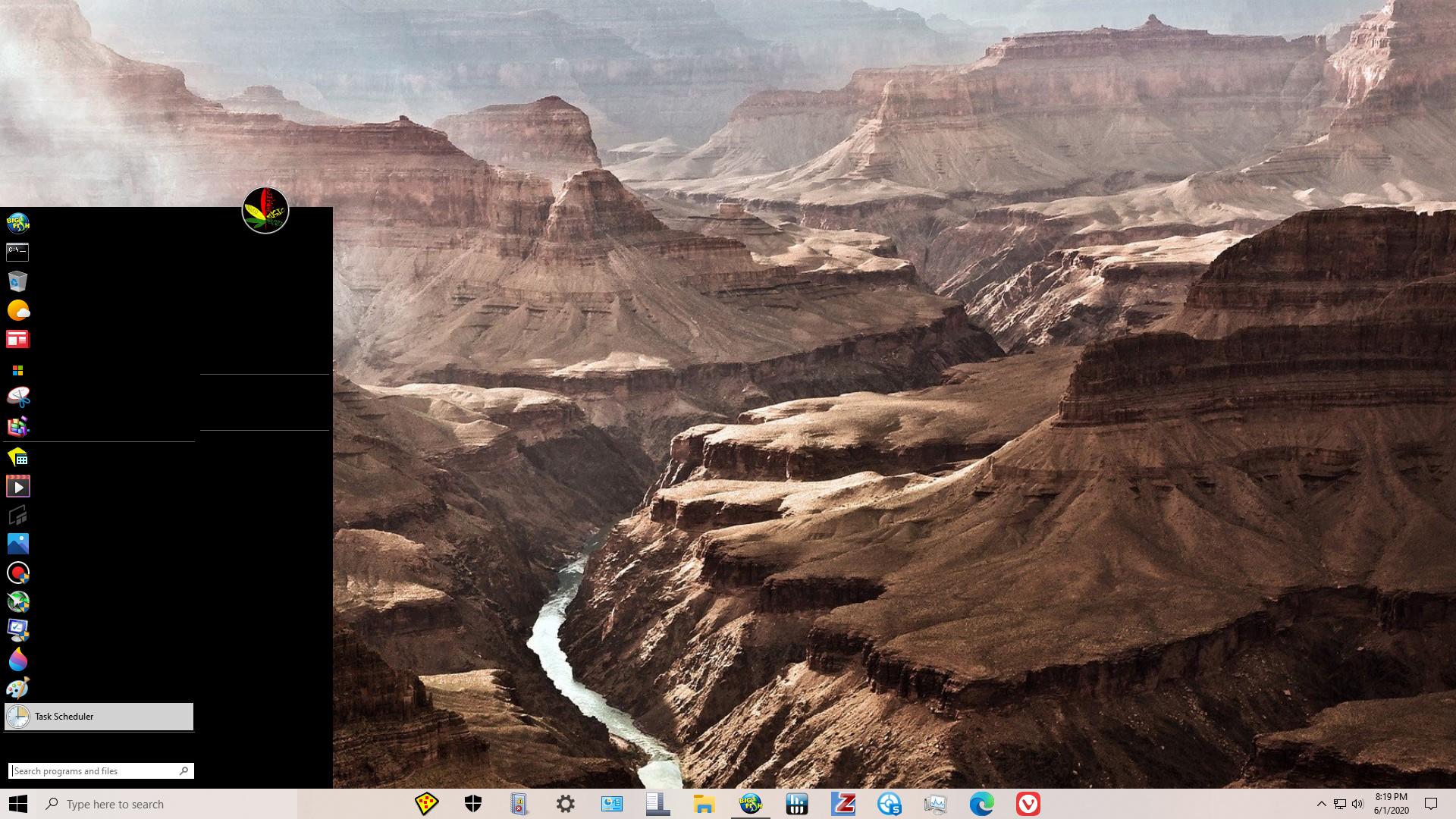Viewport: 1456px width, 819px height.
Task: Launch the Weather app sun-and-cloud icon
Action: pos(17,310)
